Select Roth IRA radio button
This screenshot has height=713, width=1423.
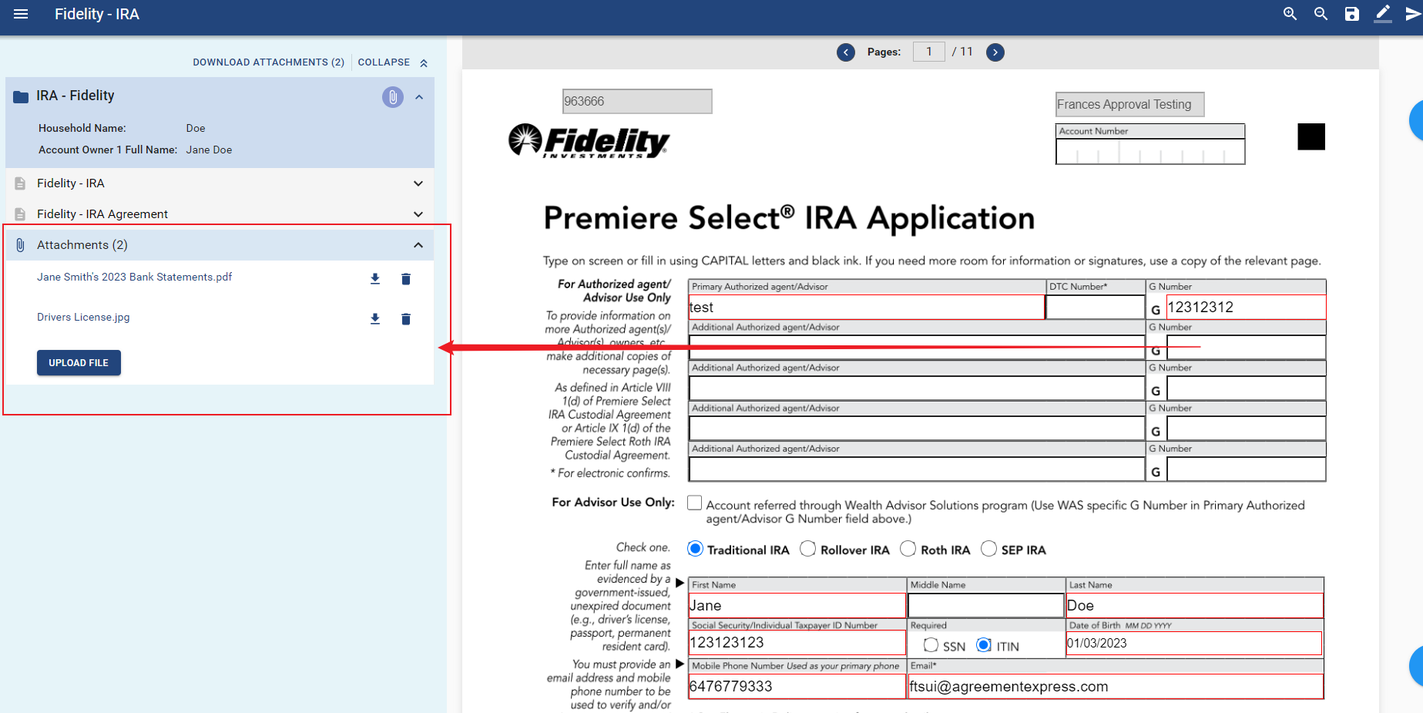(x=908, y=549)
